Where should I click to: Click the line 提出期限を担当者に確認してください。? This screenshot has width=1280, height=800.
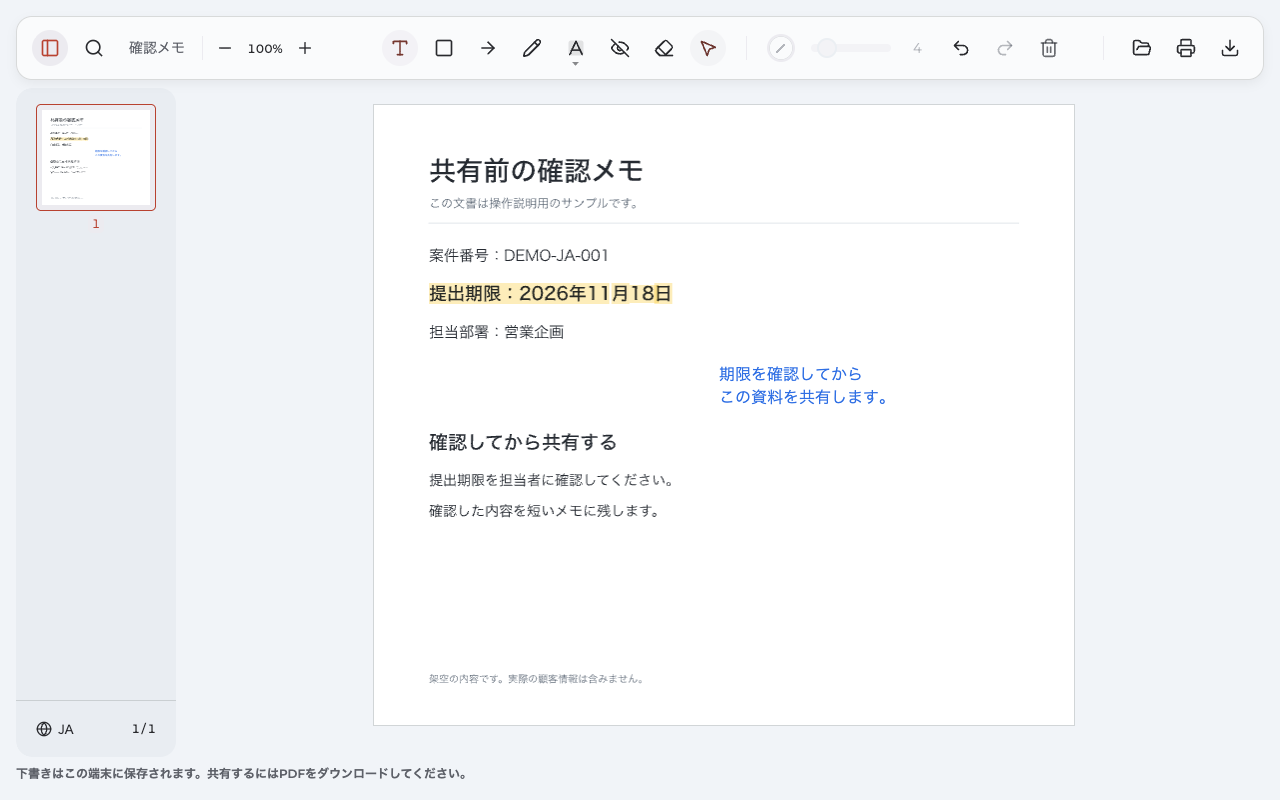552,480
